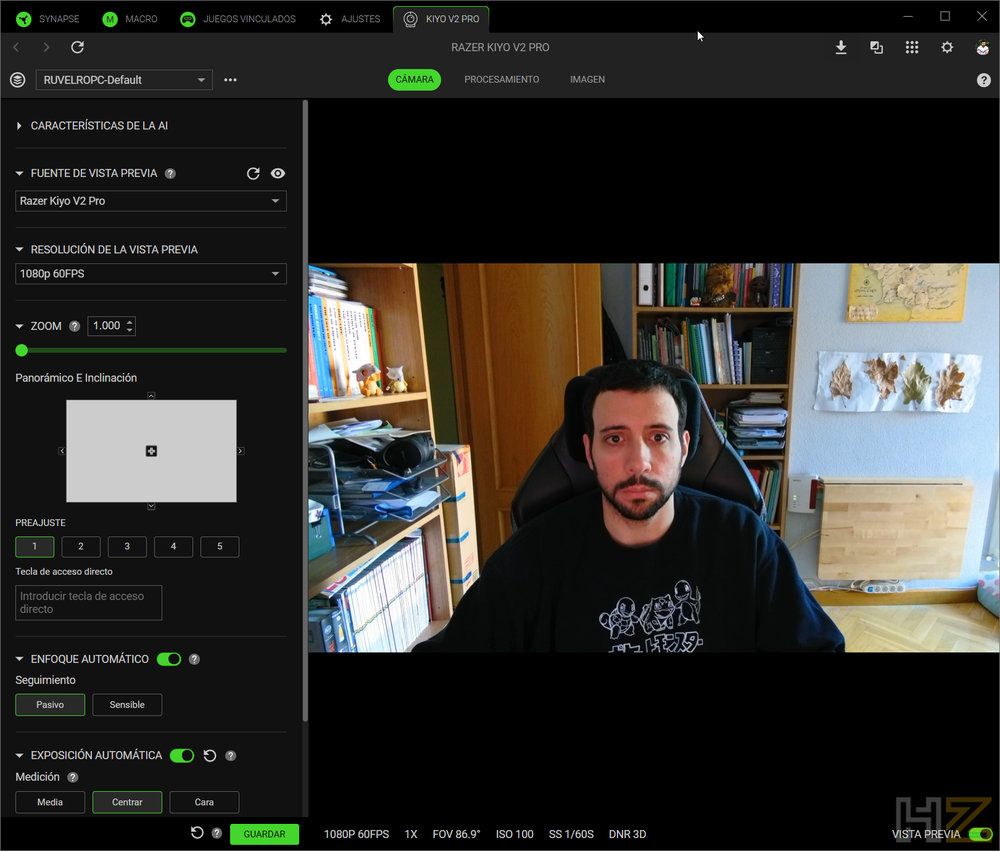This screenshot has height=851, width=1000.
Task: Collapse the Zoom section
Action: (x=19, y=326)
